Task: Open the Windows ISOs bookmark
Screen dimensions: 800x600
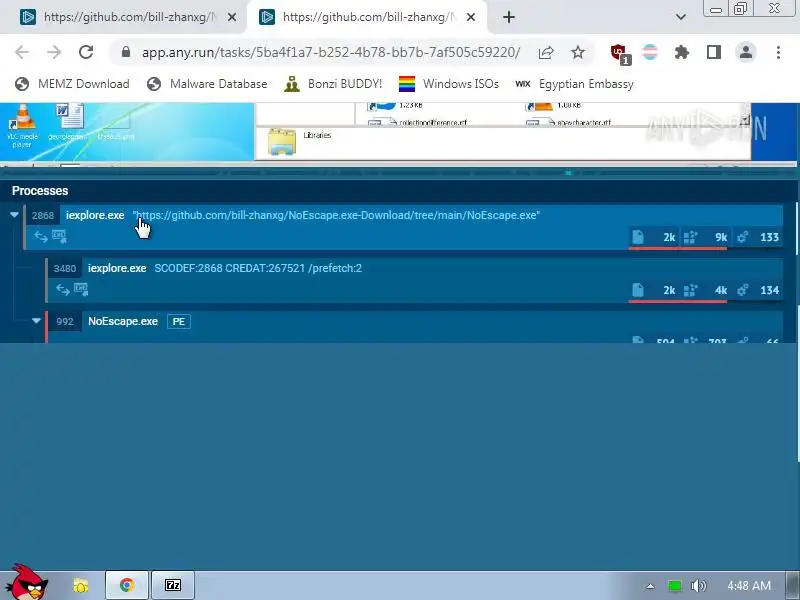Action: (x=448, y=84)
